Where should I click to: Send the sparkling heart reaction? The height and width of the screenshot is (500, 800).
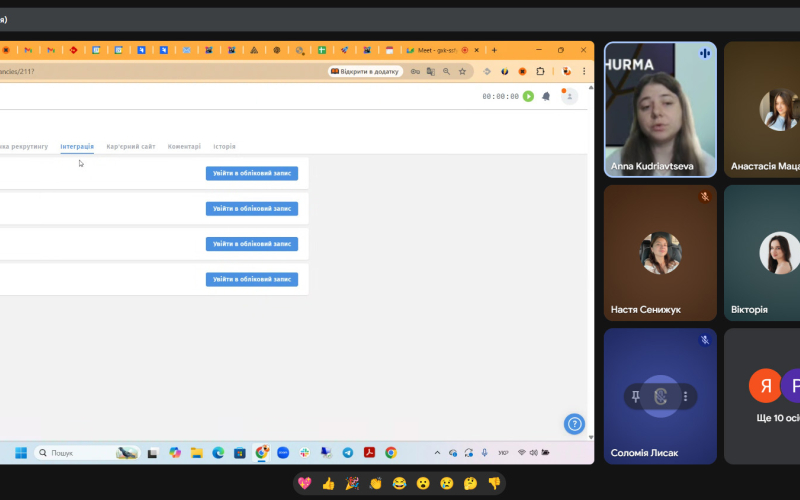click(x=305, y=484)
